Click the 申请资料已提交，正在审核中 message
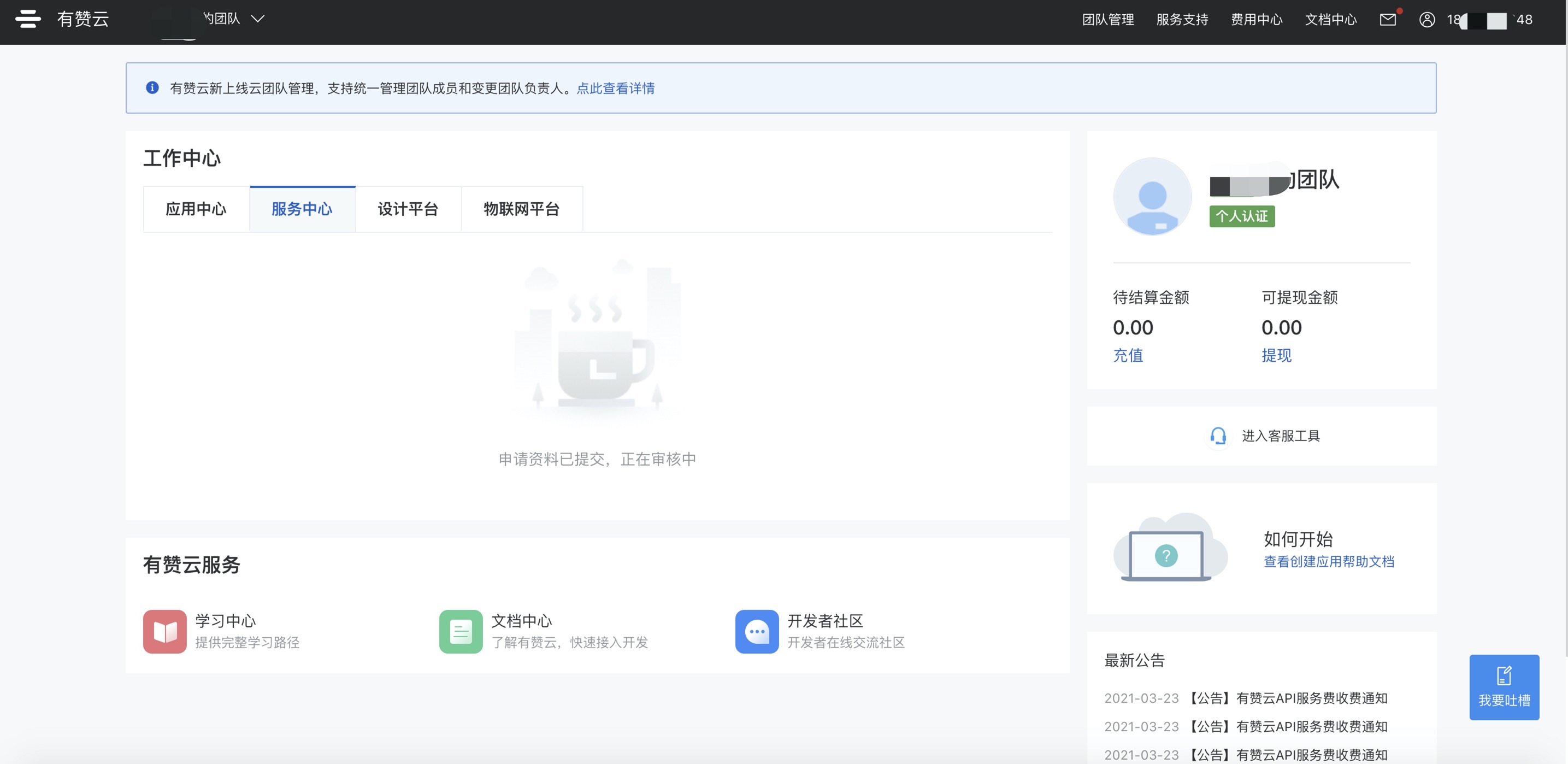The image size is (1568, 764). pos(597,459)
